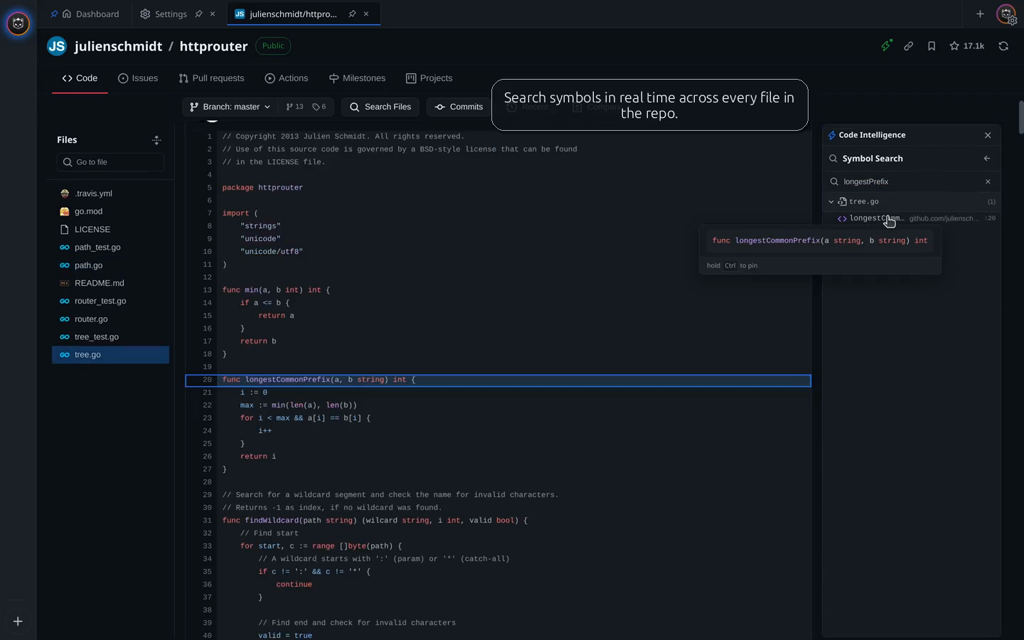Star the repository showing 17.1k
The width and height of the screenshot is (1024, 640).
coord(967,46)
